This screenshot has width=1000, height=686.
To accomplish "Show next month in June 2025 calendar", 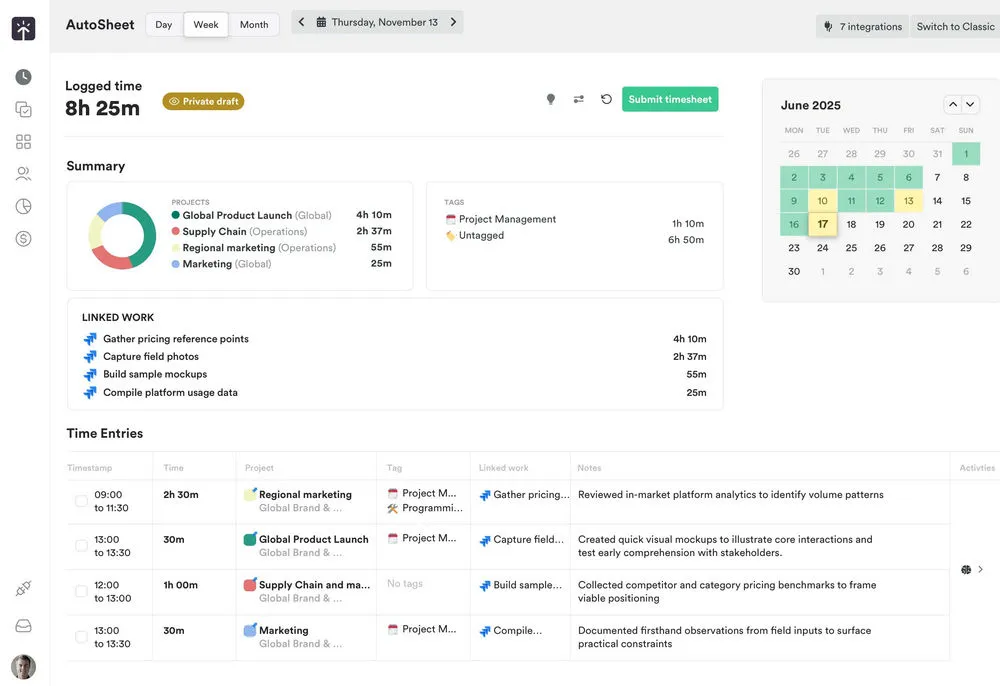I will (x=970, y=105).
